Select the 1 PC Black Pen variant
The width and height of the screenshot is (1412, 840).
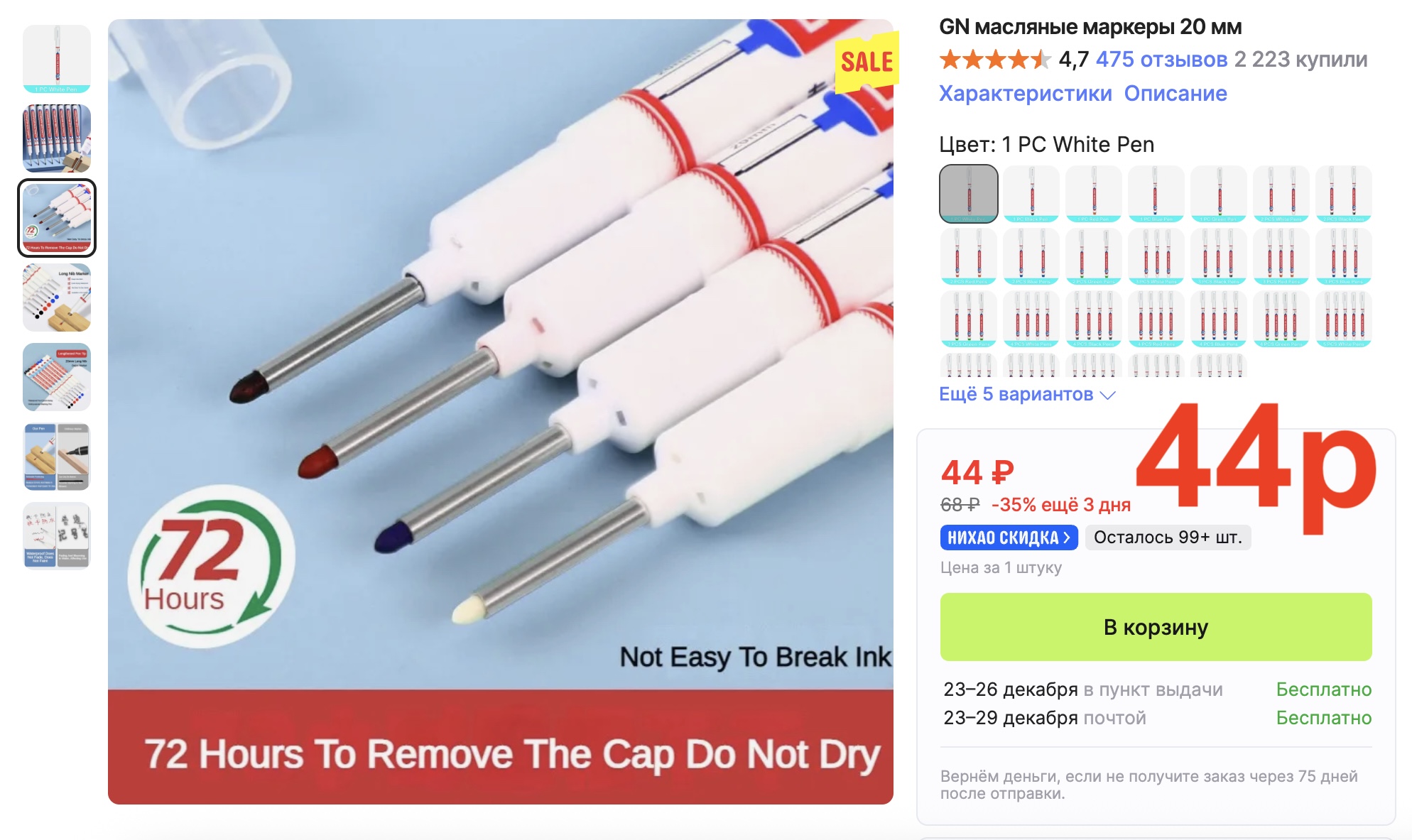(1031, 194)
